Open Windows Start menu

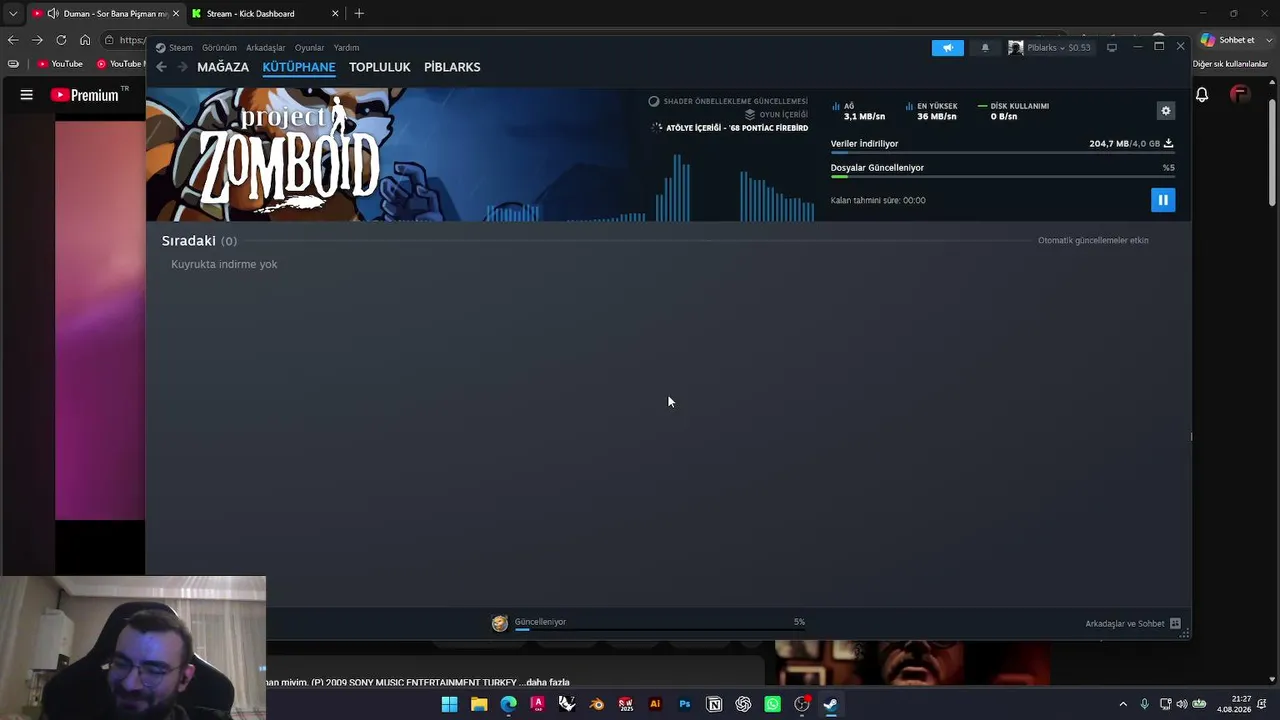[450, 704]
